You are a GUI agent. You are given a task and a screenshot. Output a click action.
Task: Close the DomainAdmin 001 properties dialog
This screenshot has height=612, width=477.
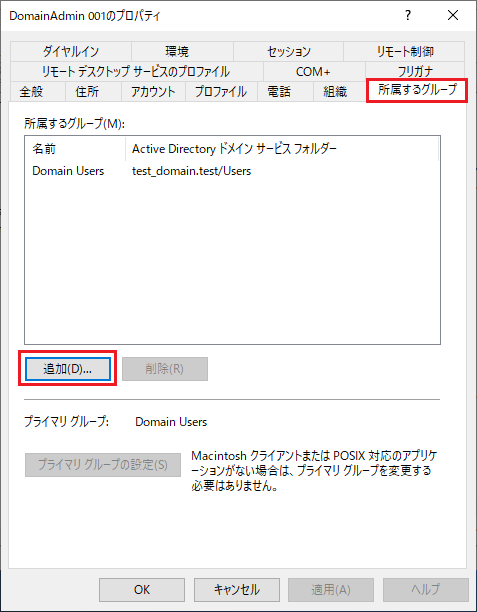tap(453, 16)
